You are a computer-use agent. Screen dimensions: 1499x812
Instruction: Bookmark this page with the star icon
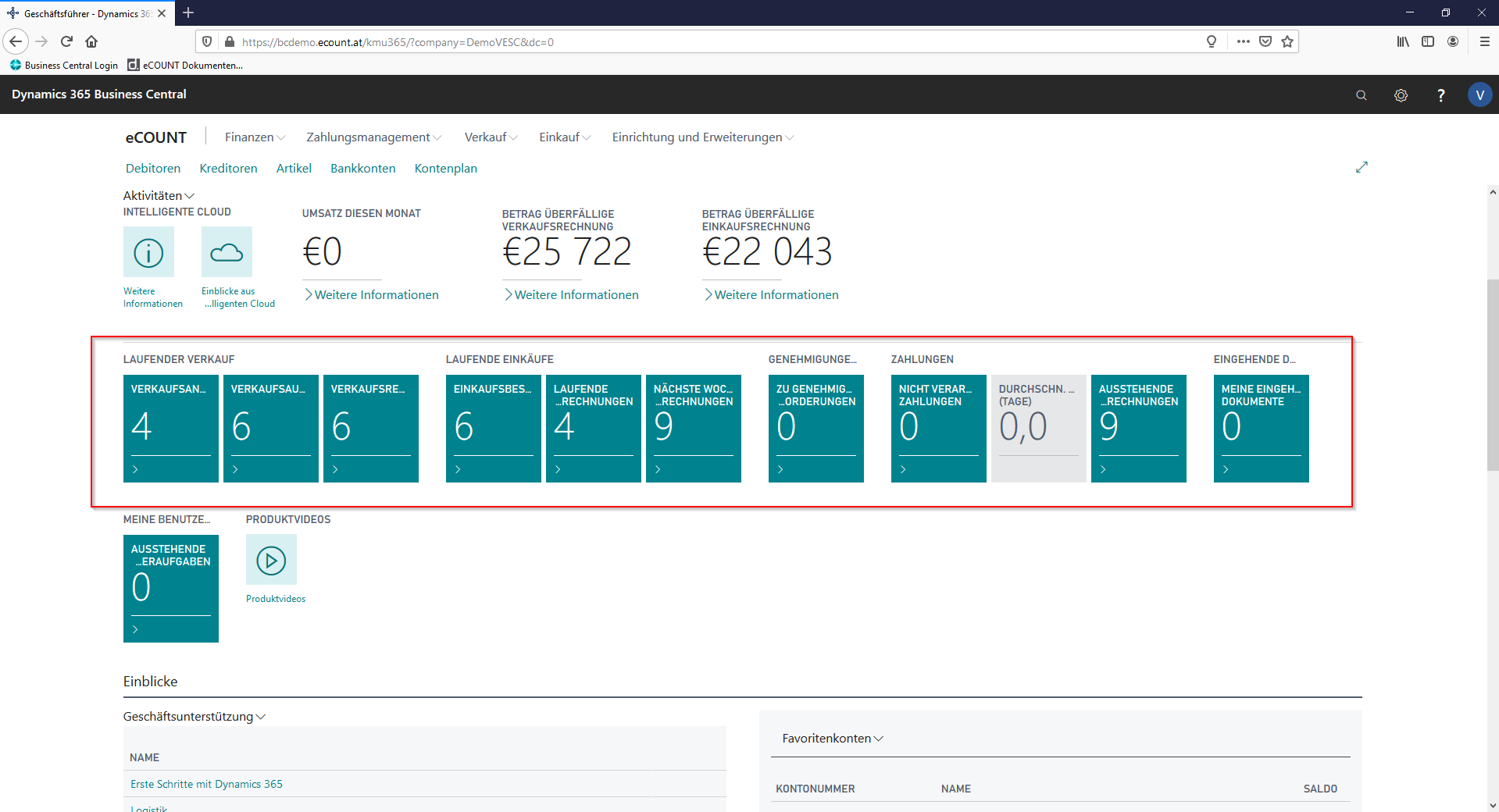tap(1287, 41)
